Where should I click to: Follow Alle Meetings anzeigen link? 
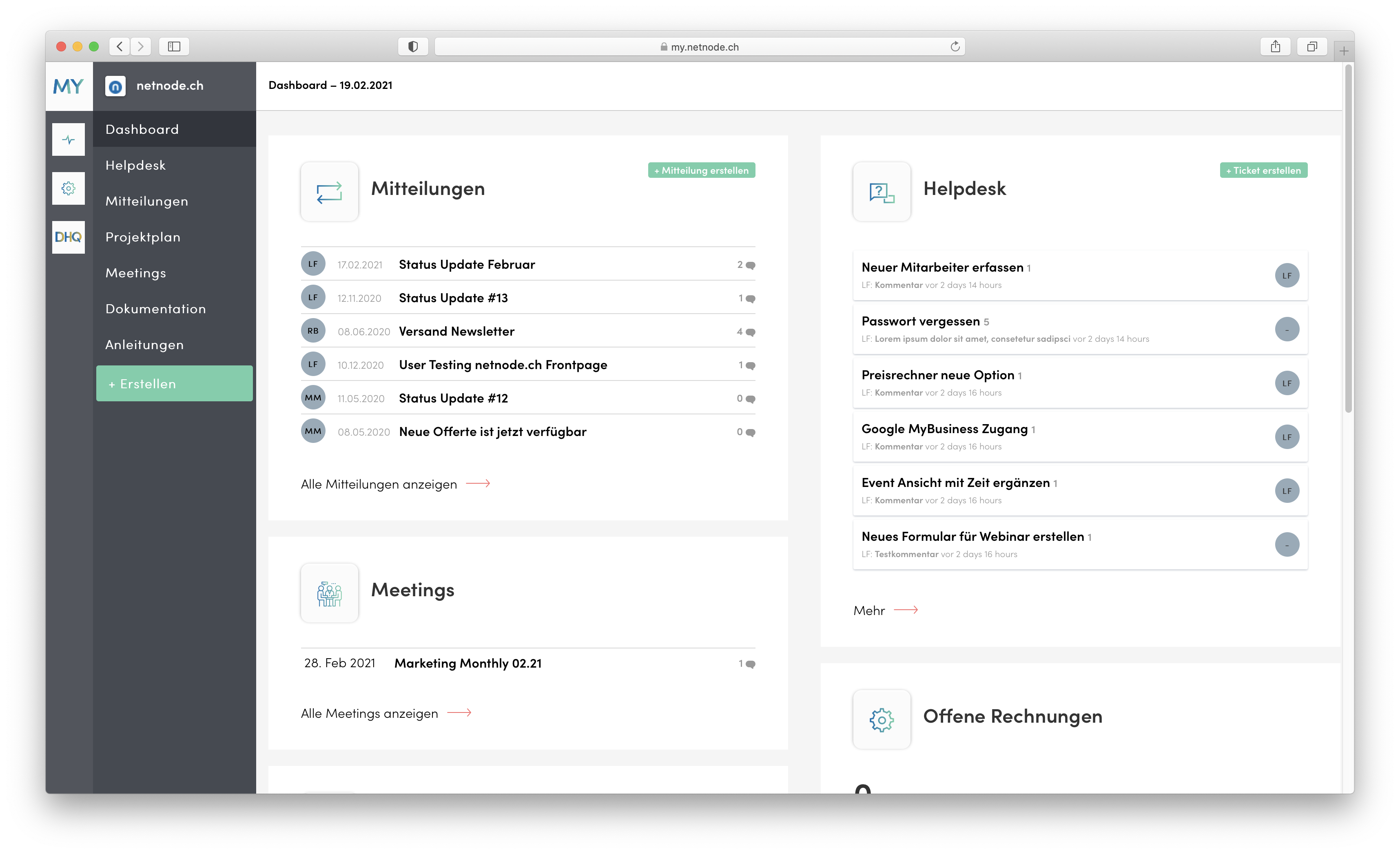(386, 714)
